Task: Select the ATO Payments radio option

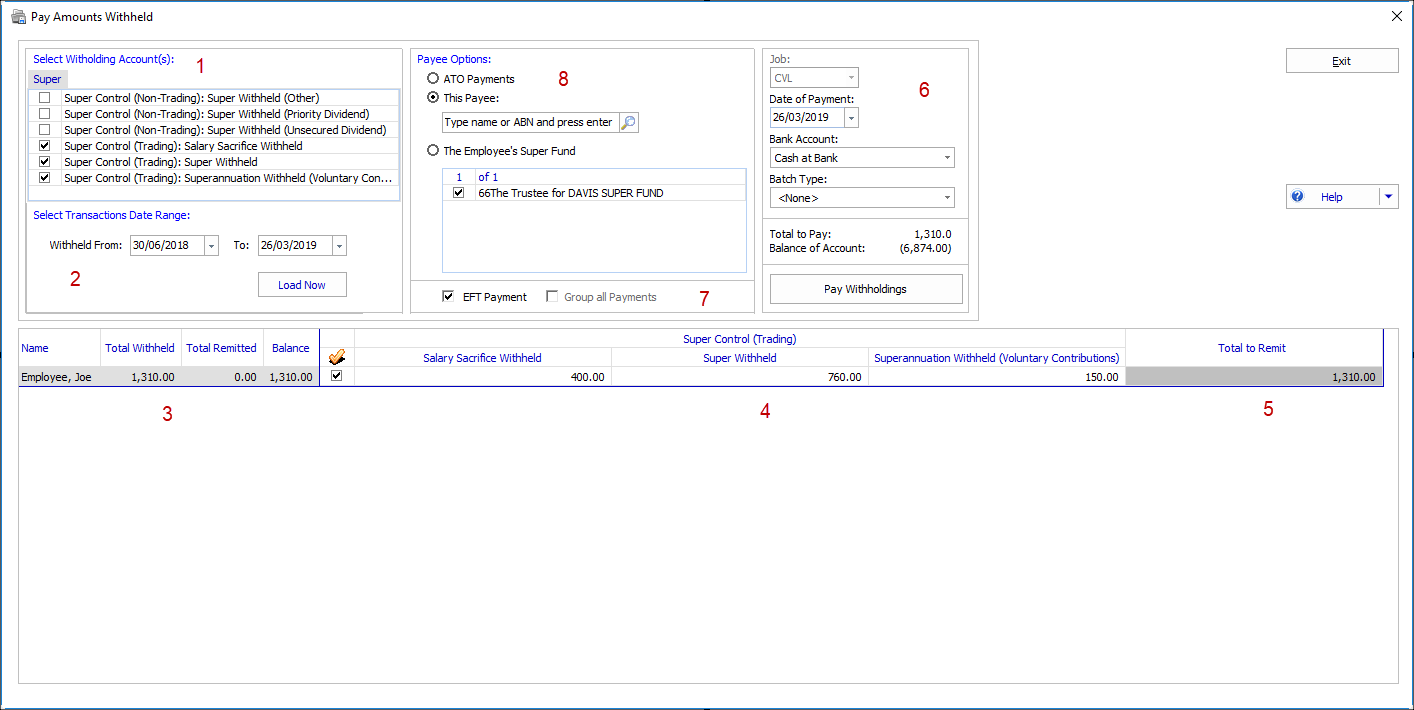Action: click(x=433, y=79)
